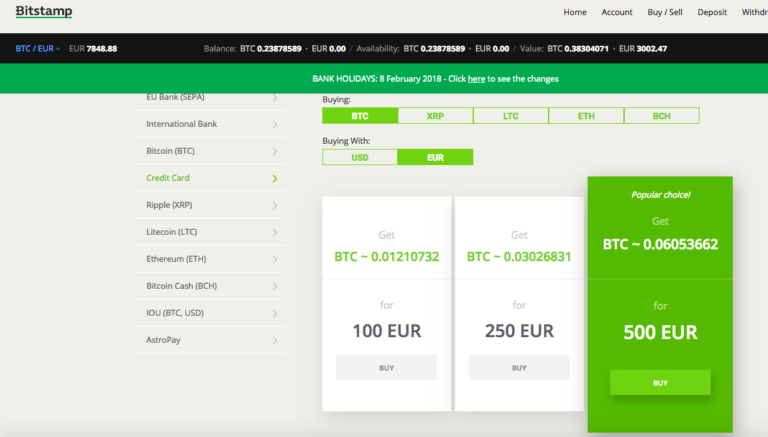
Task: Buy the popular 500 EUR package
Action: click(x=660, y=383)
